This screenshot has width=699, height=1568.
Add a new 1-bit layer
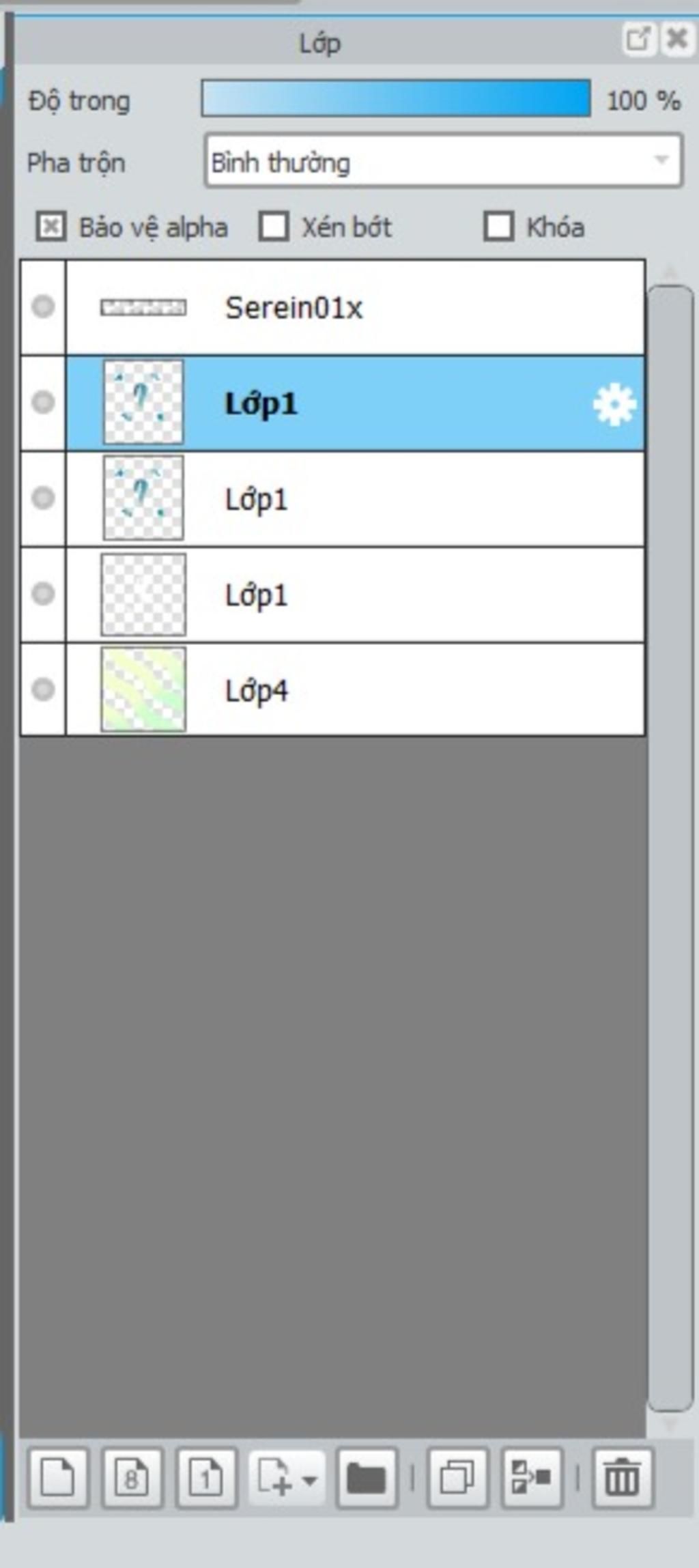206,1477
